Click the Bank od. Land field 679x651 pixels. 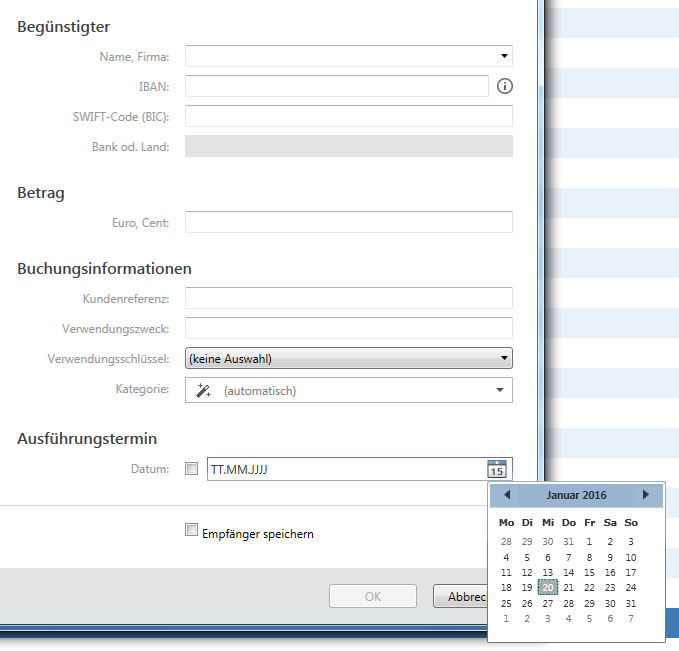point(349,146)
